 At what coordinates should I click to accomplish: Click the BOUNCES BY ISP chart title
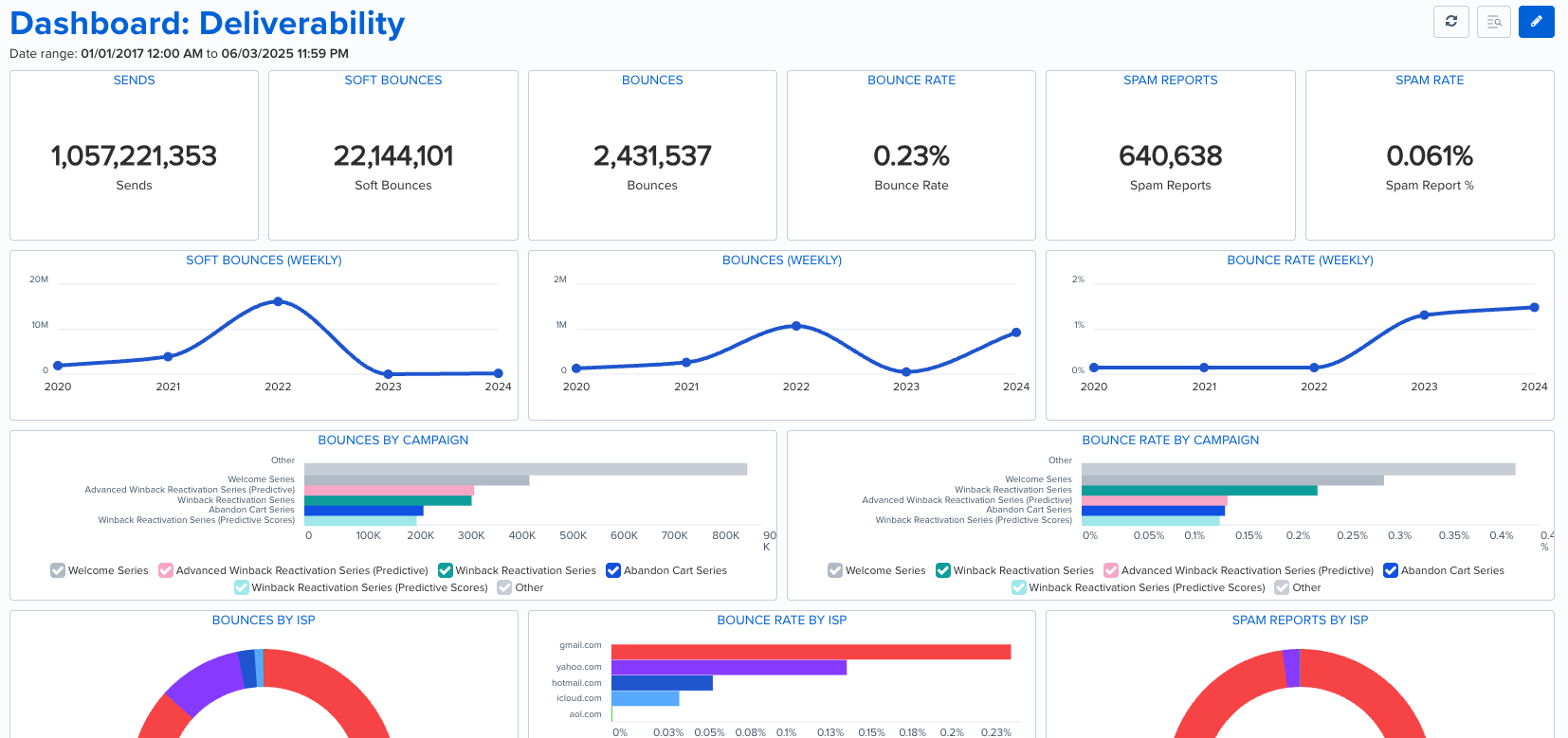[264, 621]
